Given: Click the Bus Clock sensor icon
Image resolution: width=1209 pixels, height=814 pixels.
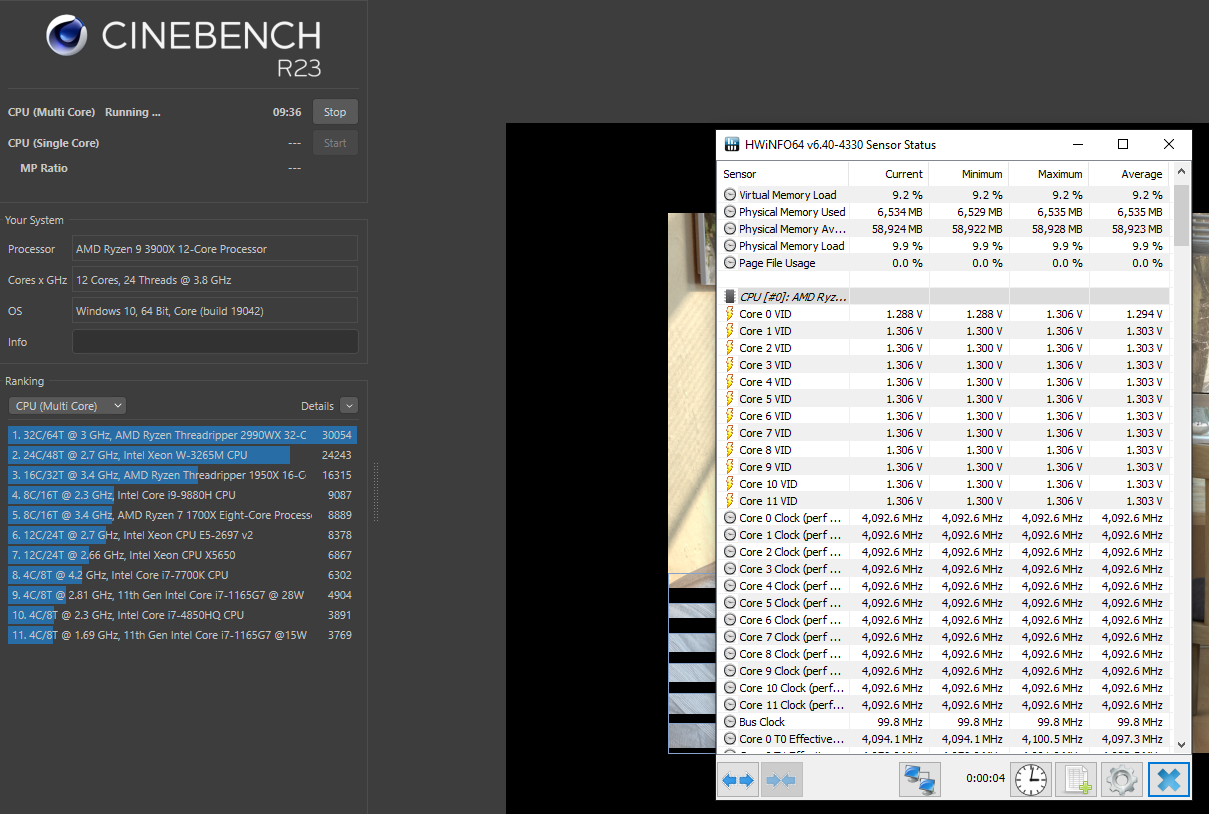Looking at the screenshot, I should 730,722.
